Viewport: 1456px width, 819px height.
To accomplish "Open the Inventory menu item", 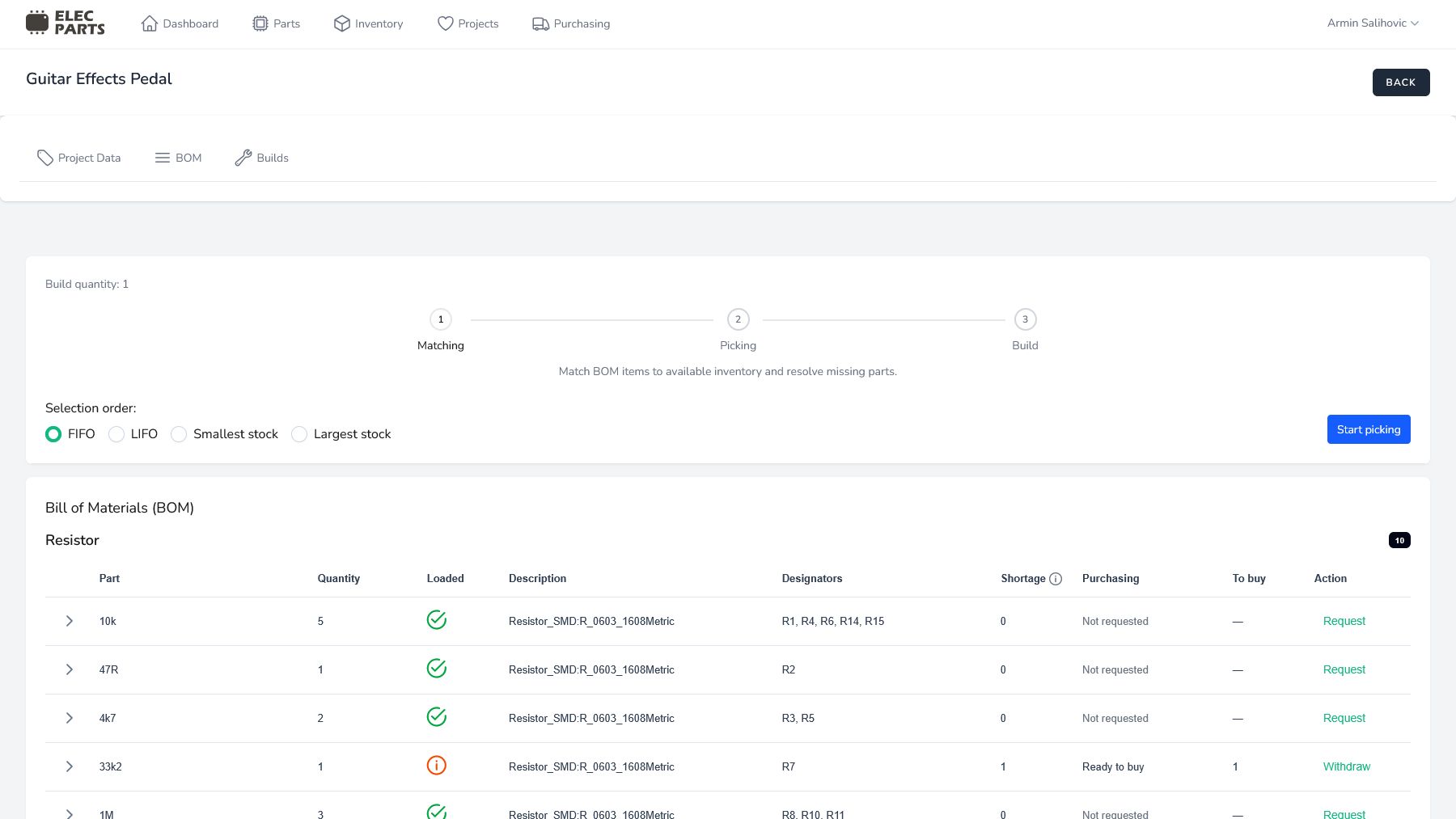I will pos(368,23).
